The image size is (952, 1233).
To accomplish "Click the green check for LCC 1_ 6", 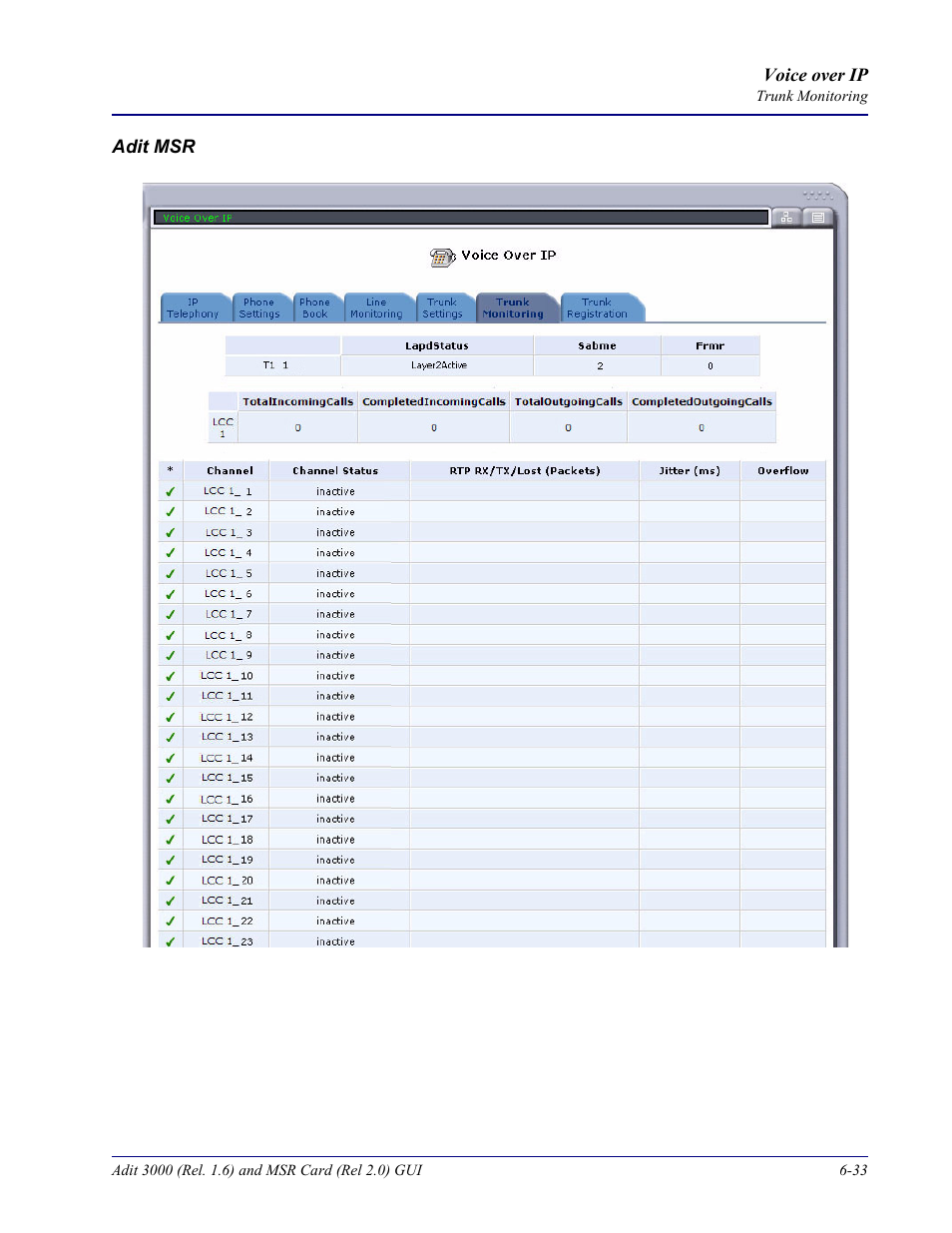I will 170,594.
